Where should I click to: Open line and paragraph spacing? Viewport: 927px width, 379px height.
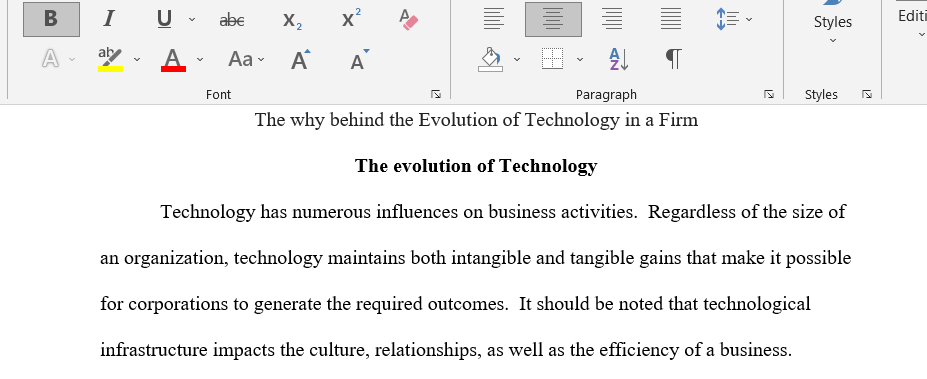coord(728,20)
